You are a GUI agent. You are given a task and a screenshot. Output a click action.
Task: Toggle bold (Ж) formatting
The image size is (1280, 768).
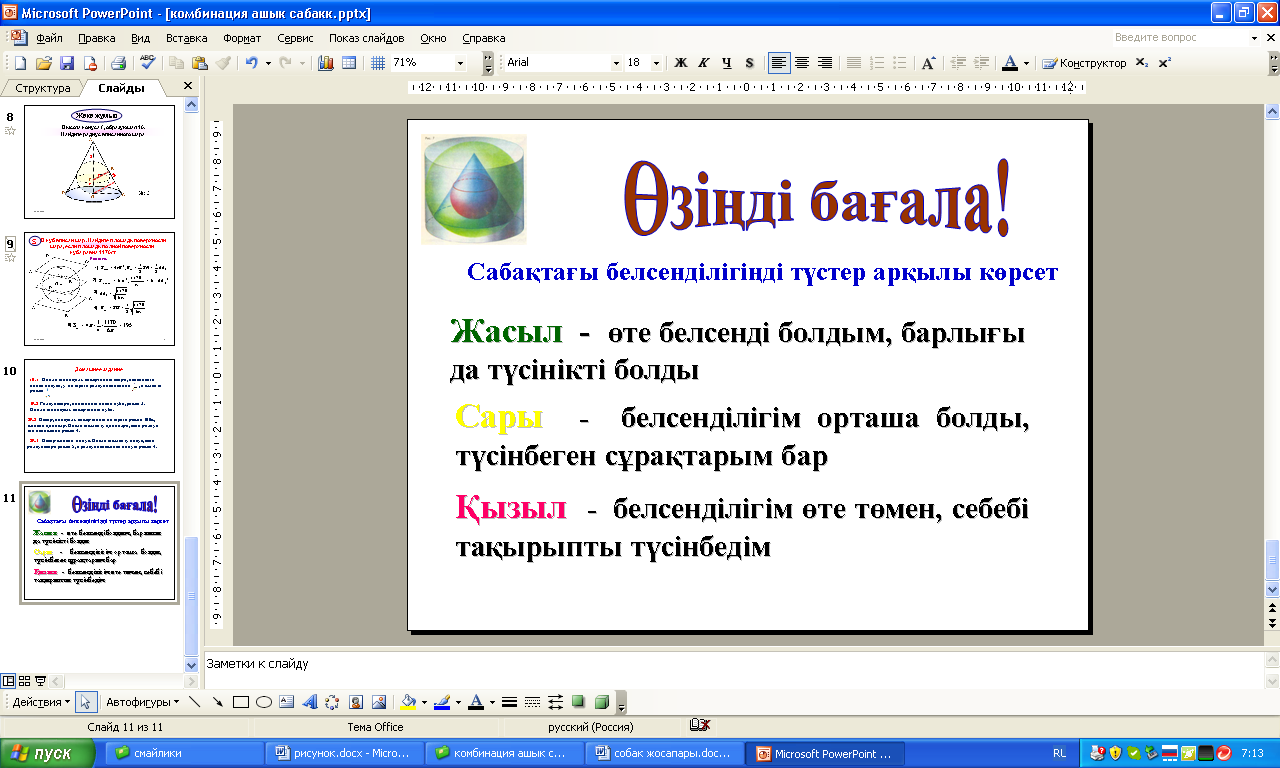(681, 63)
